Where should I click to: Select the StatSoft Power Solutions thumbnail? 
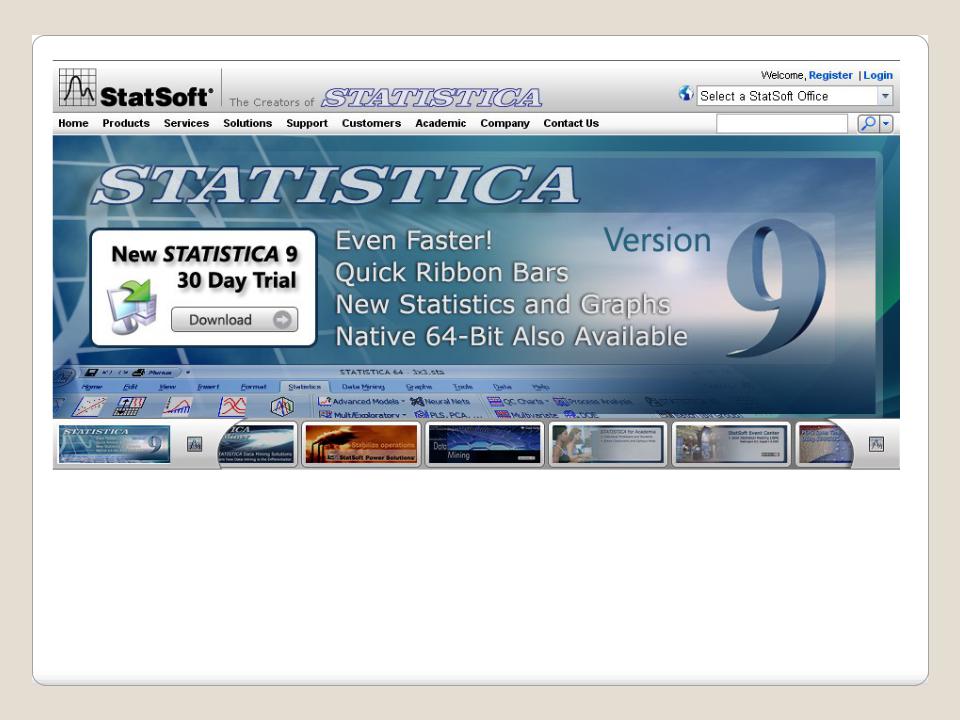click(361, 444)
